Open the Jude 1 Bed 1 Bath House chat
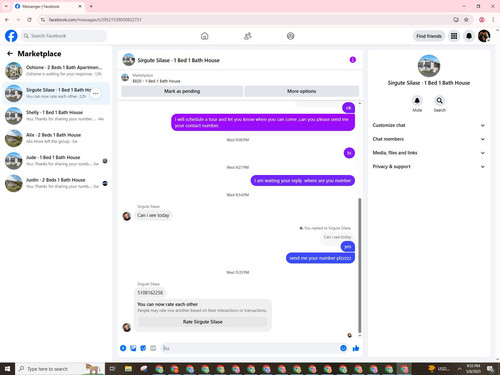Image resolution: width=500 pixels, height=375 pixels. tap(57, 161)
